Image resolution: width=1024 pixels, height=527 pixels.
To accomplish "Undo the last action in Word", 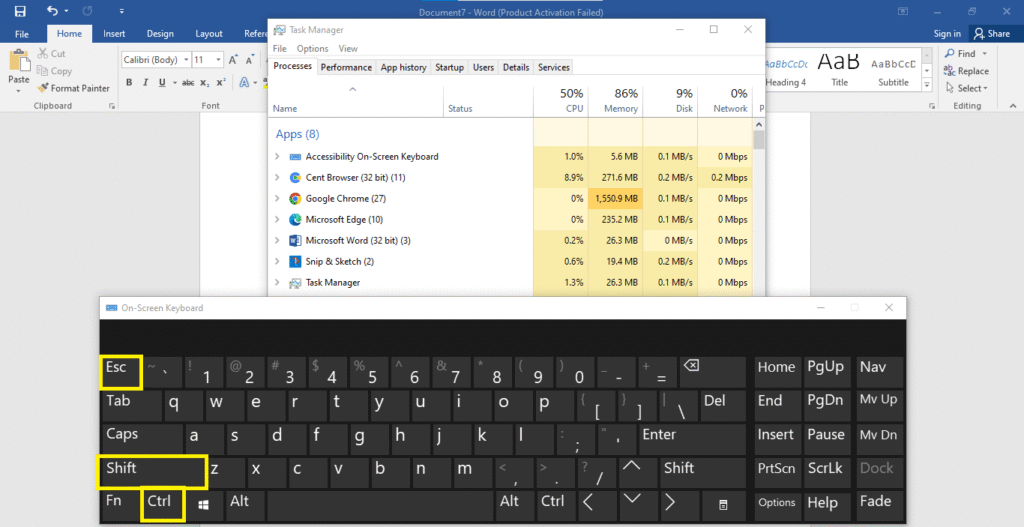I will pos(52,11).
